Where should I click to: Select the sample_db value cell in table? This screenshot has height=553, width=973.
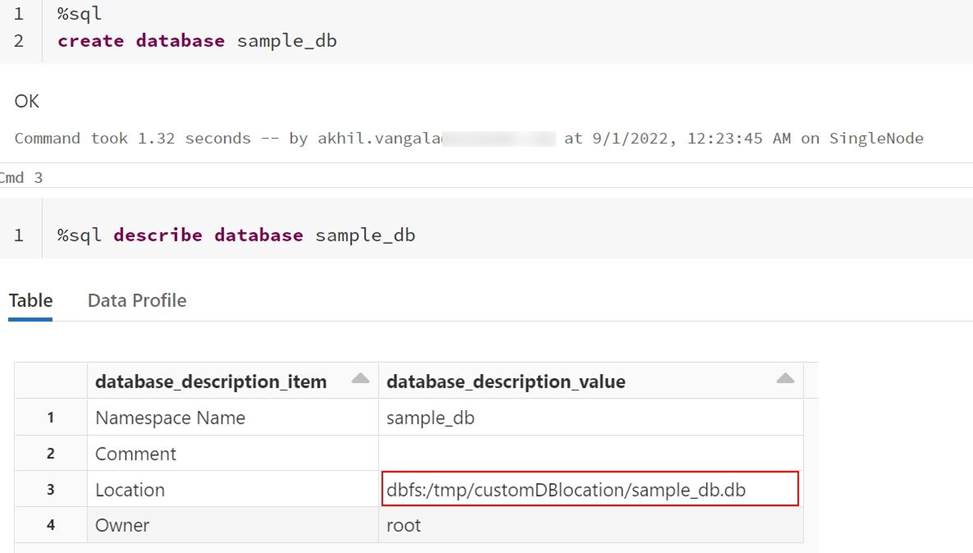[x=431, y=418]
